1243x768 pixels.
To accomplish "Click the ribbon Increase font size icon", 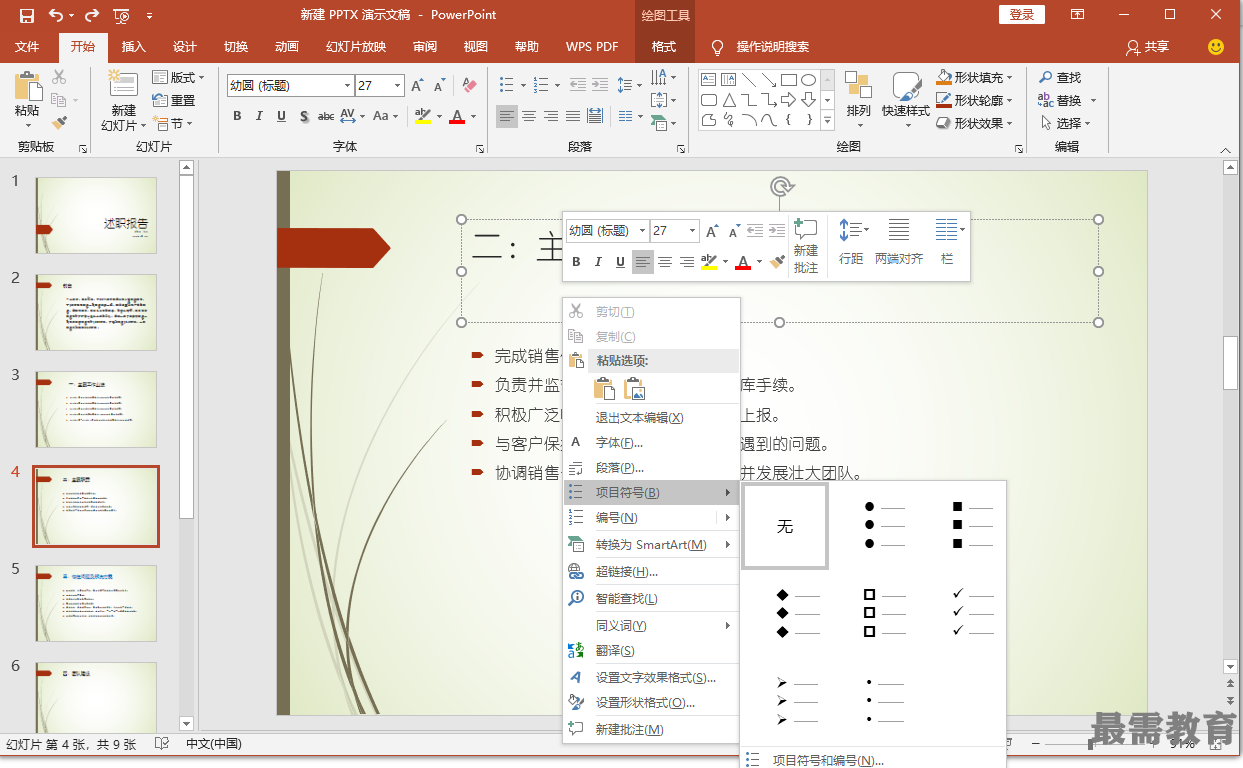I will [418, 86].
